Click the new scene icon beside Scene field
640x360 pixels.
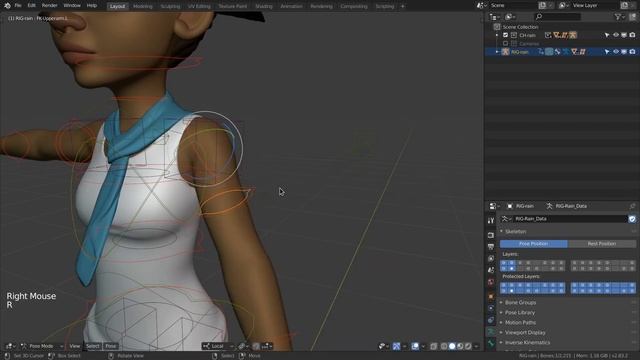[x=542, y=5]
